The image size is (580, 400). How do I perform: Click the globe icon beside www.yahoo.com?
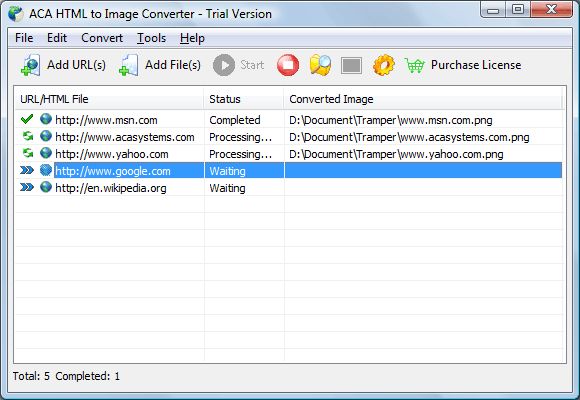[46, 153]
